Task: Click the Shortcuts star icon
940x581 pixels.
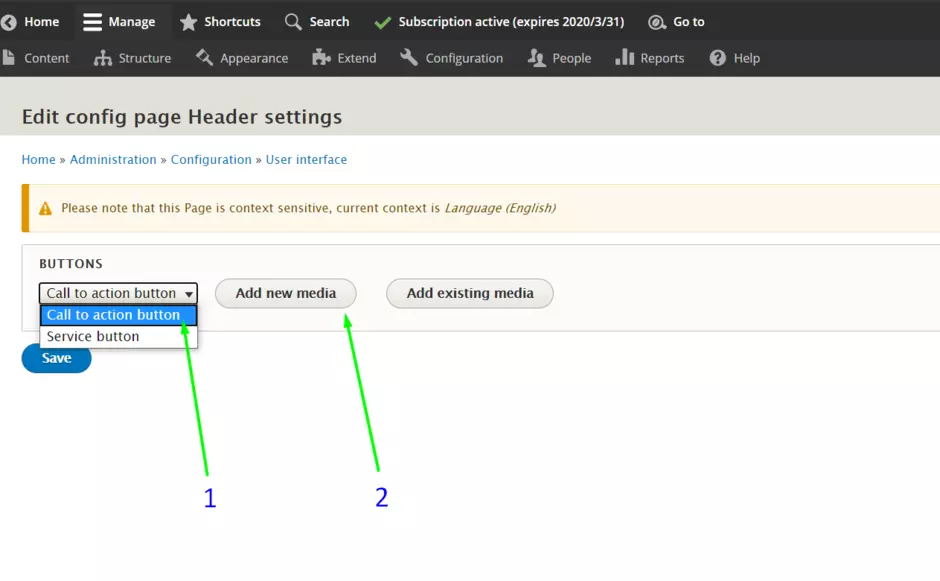Action: click(188, 22)
